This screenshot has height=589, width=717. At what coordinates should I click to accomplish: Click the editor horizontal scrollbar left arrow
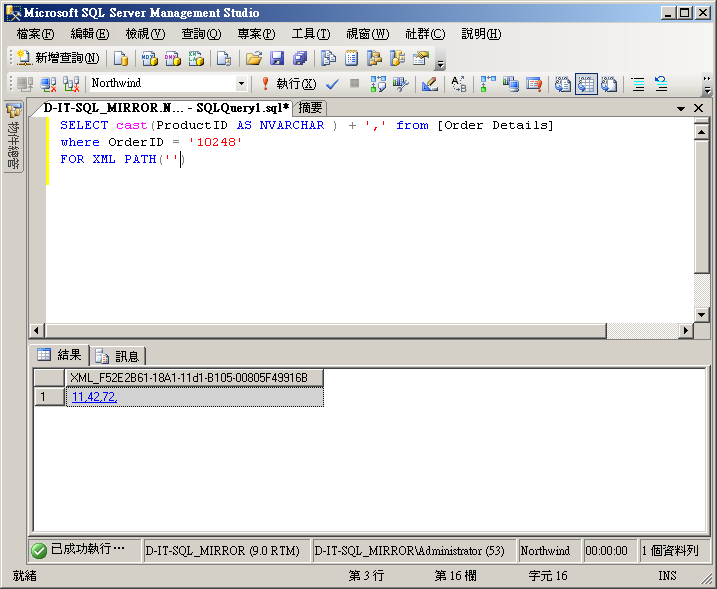pyautogui.click(x=37, y=330)
